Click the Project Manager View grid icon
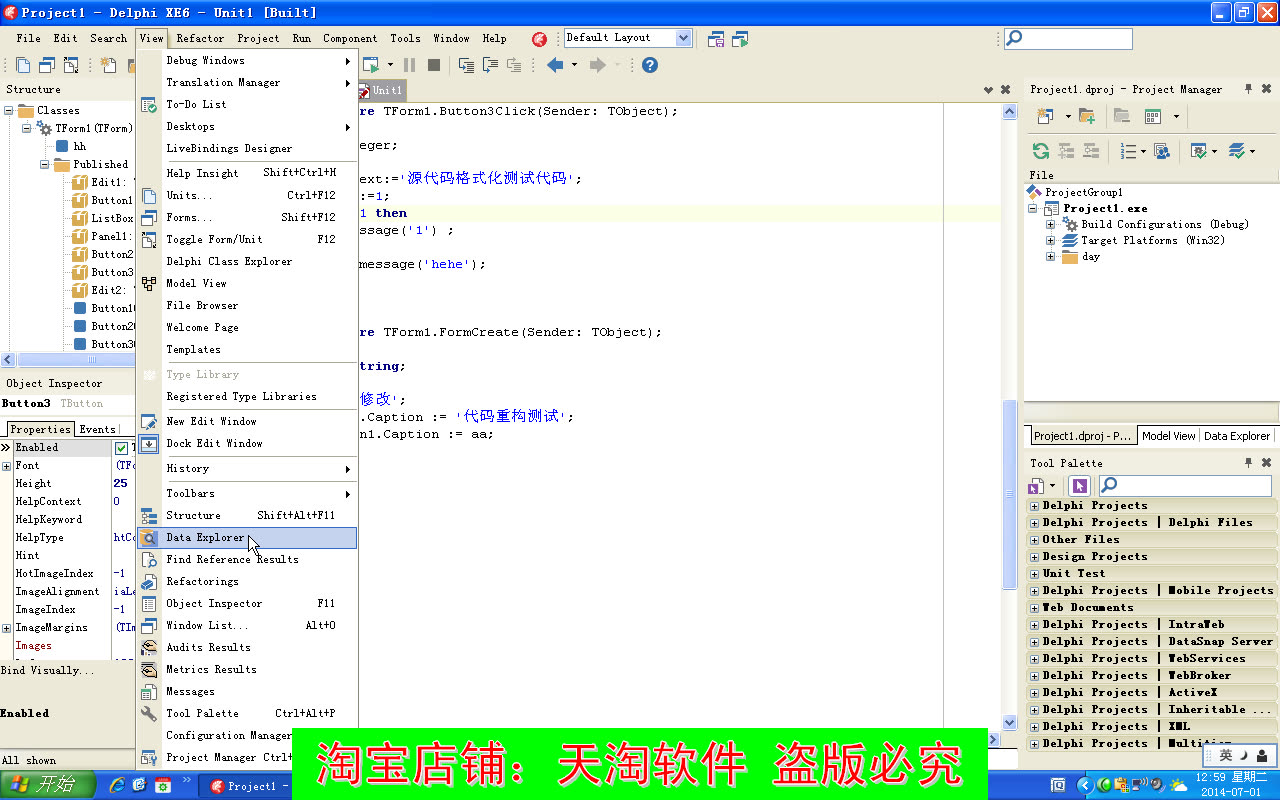 point(1153,116)
